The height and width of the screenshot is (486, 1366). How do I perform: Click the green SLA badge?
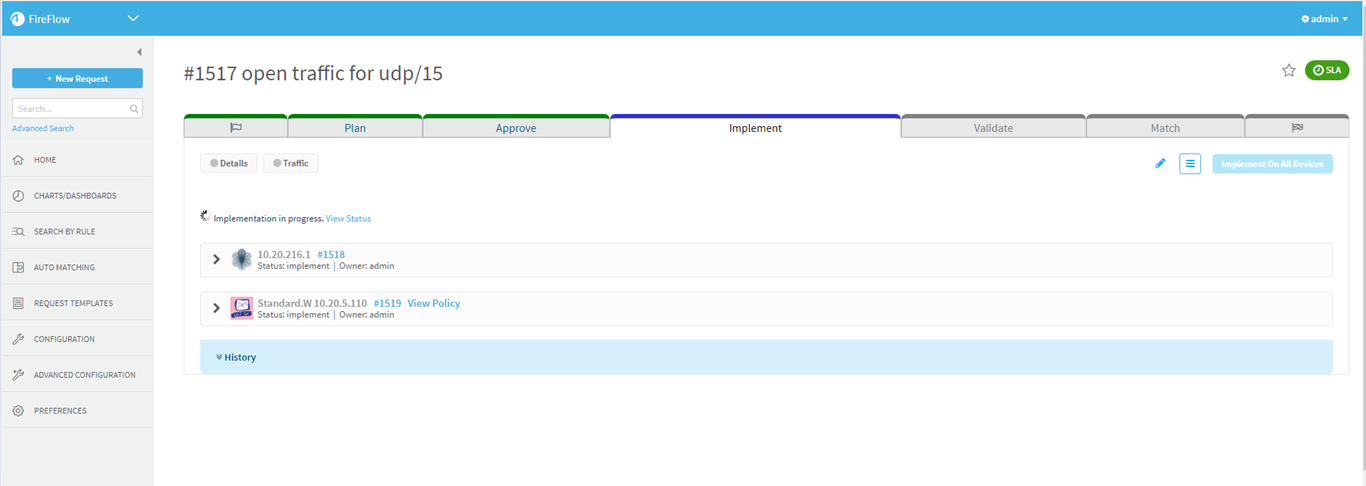point(1327,70)
